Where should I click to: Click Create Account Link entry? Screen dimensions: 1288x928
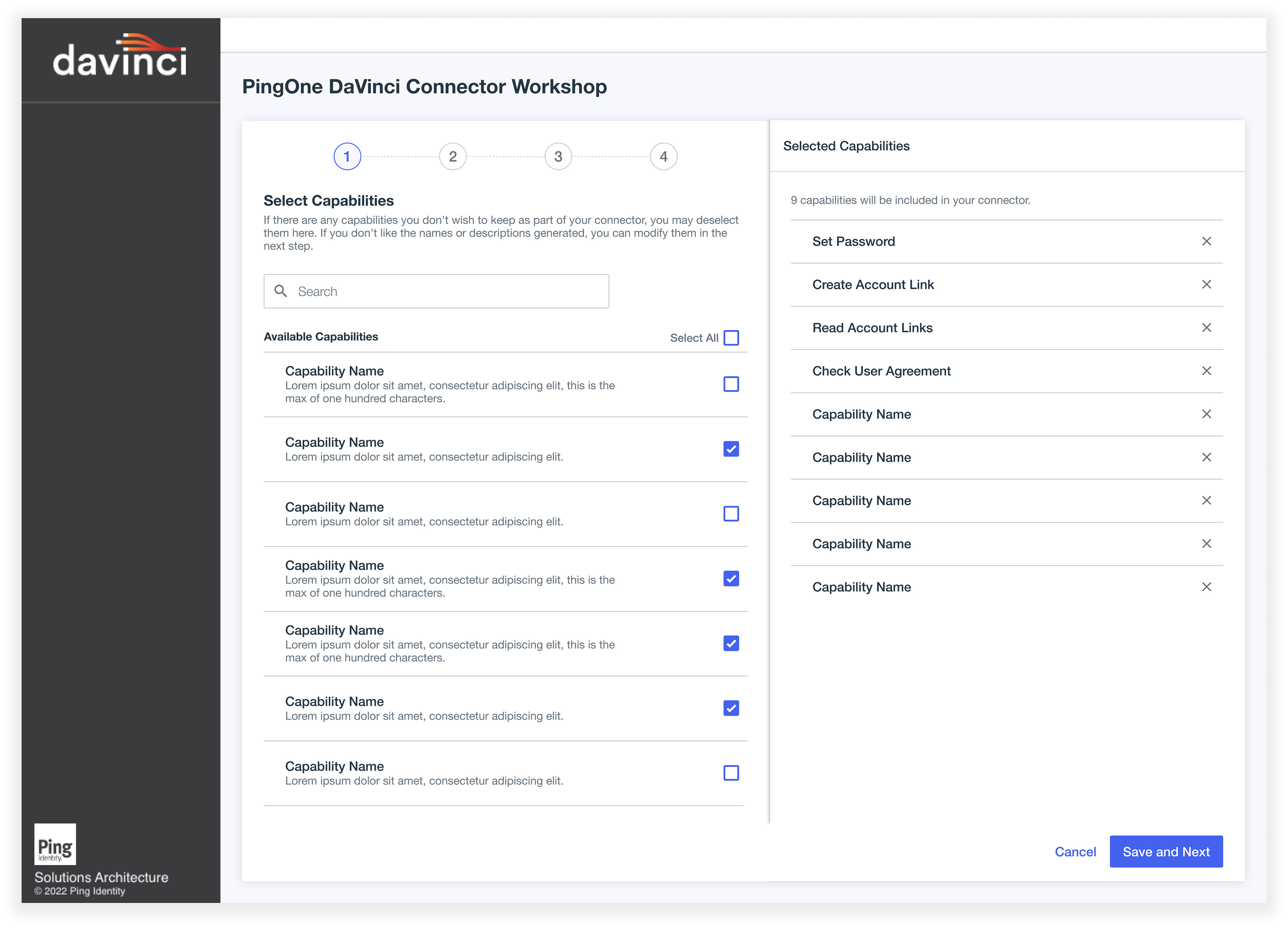coord(873,284)
